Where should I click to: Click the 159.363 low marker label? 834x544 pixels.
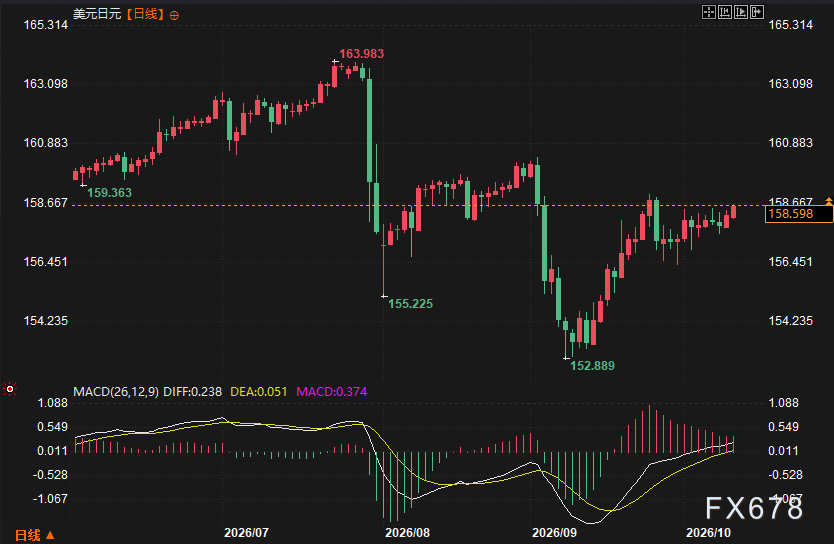(109, 193)
